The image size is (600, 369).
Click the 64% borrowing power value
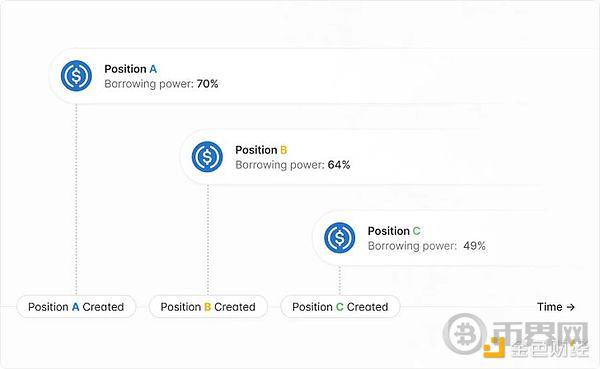pyautogui.click(x=339, y=165)
